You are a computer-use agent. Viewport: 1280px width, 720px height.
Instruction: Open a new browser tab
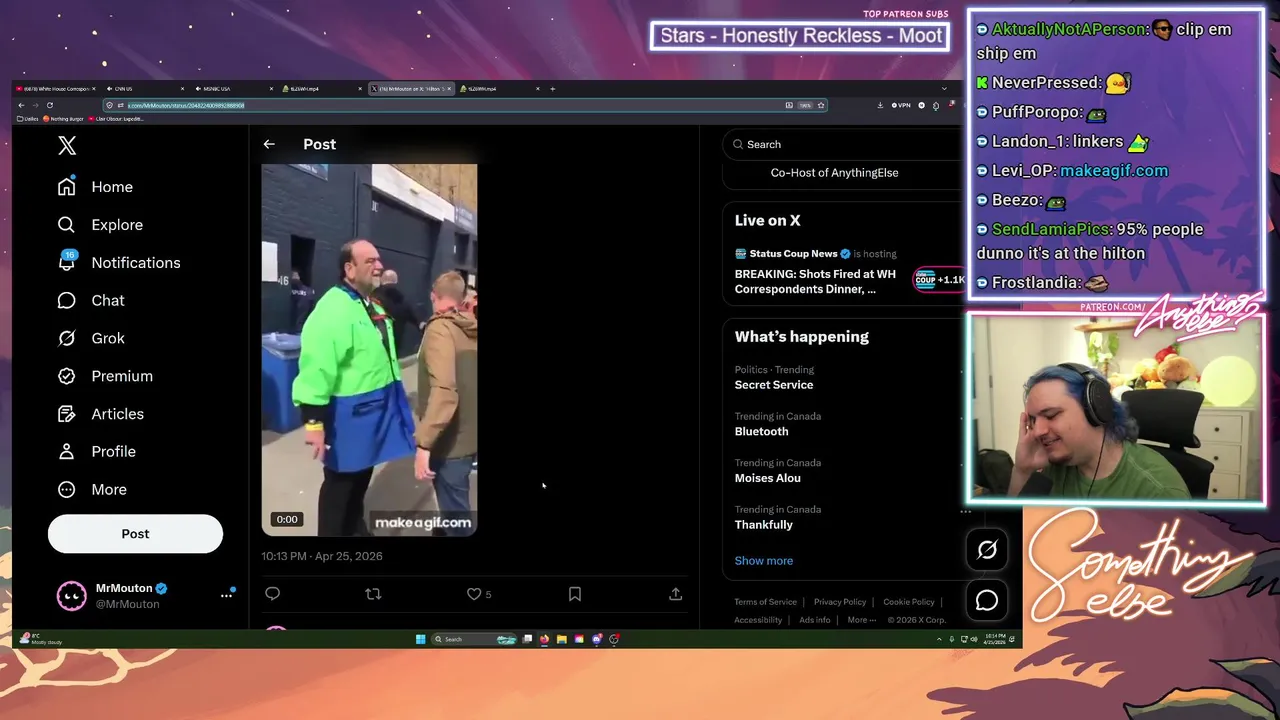click(x=552, y=89)
